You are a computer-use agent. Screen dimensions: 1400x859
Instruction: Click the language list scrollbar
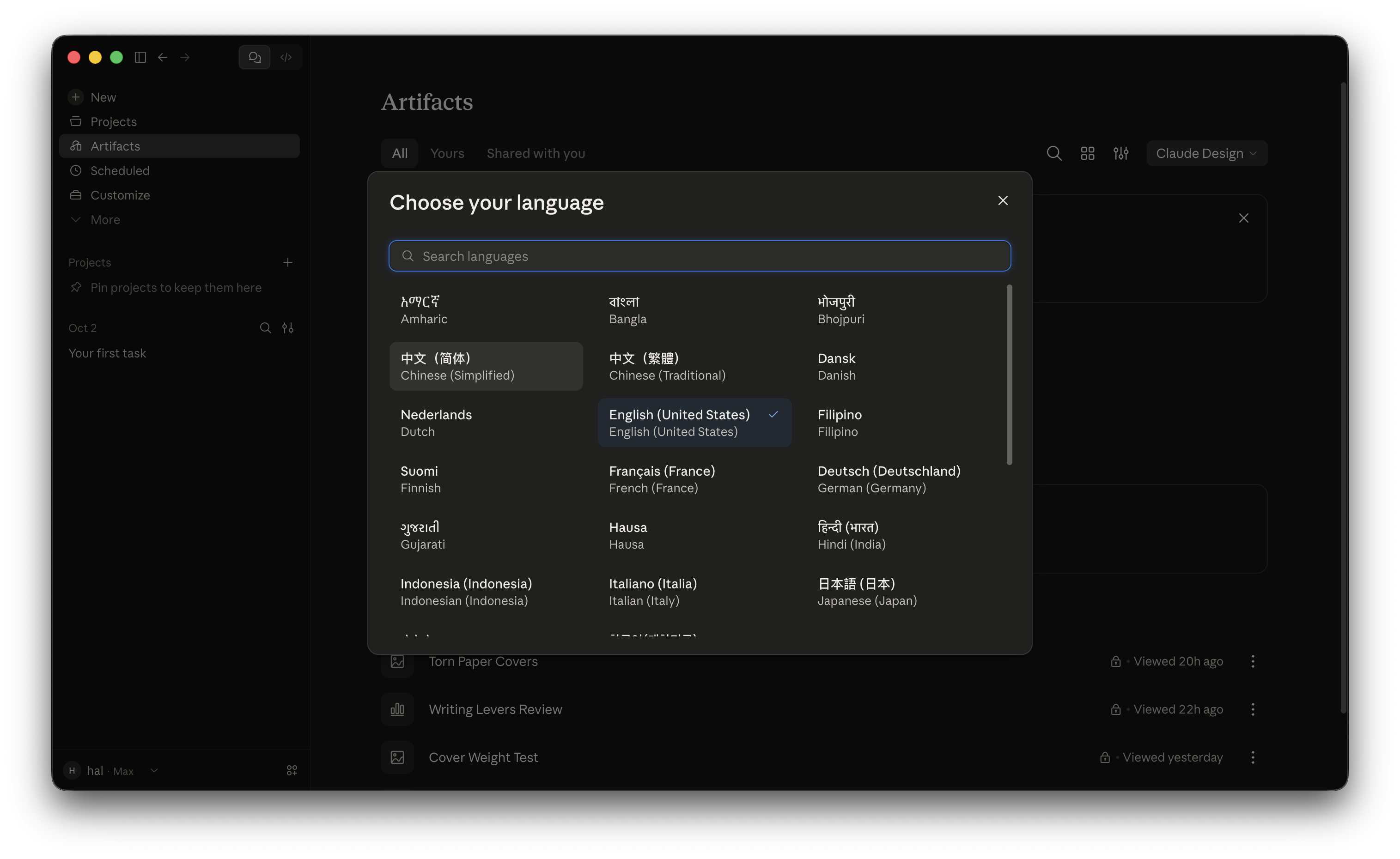coord(1009,375)
